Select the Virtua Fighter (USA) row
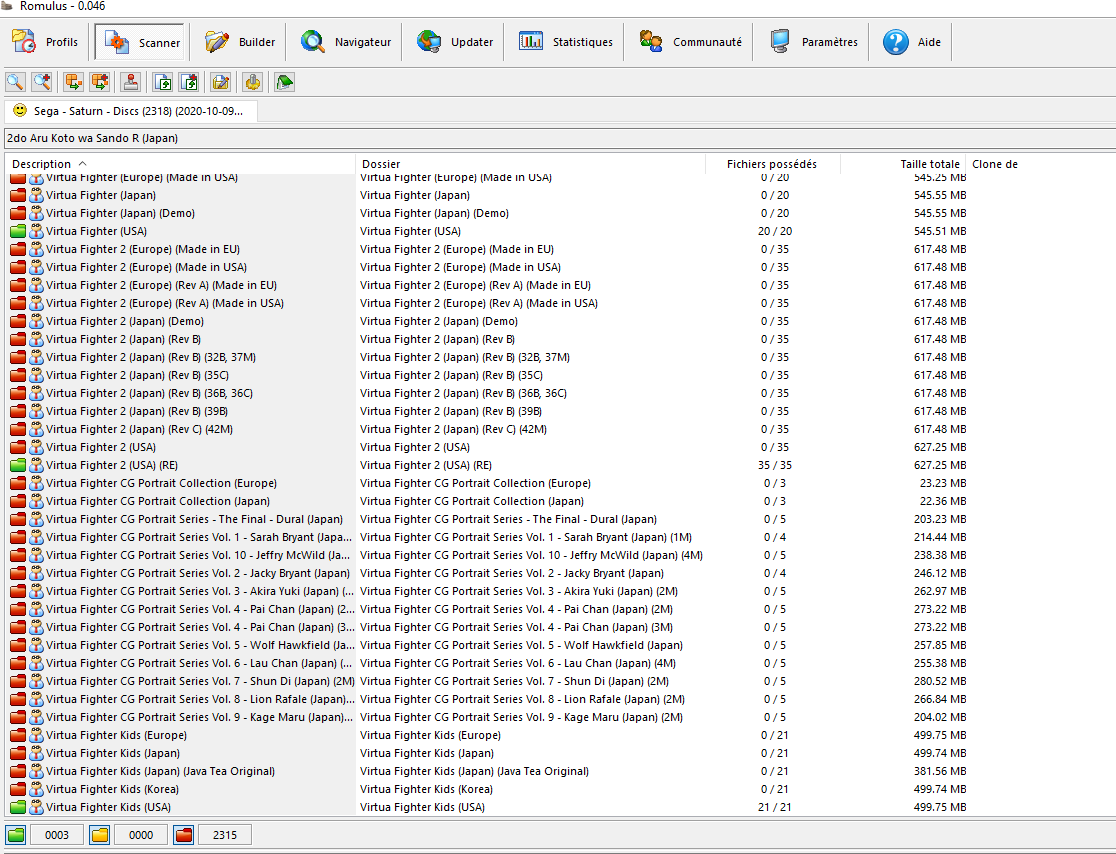Viewport: 1116px width, 854px height. pyautogui.click(x=559, y=231)
